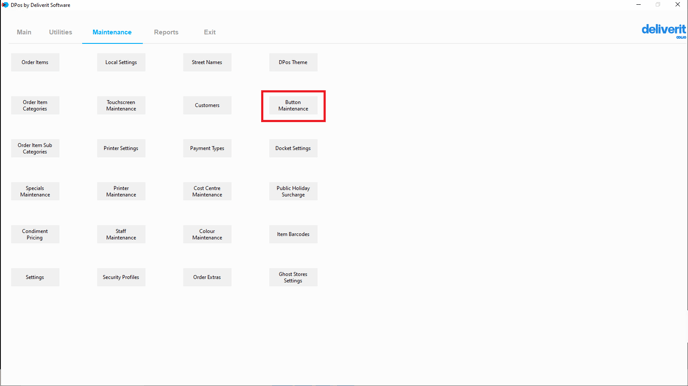Image resolution: width=688 pixels, height=386 pixels.
Task: Click the Settings button
Action: (x=35, y=277)
